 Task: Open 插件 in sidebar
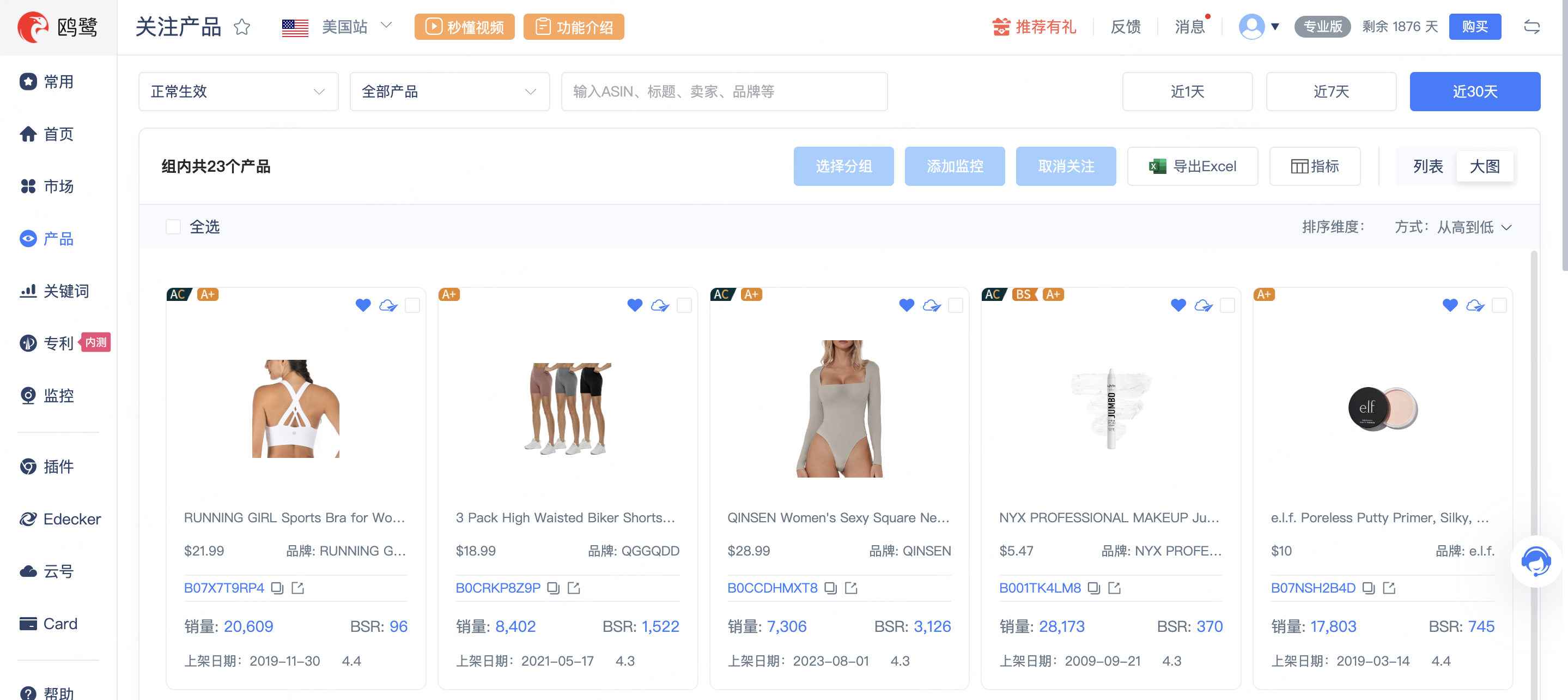pyautogui.click(x=47, y=467)
